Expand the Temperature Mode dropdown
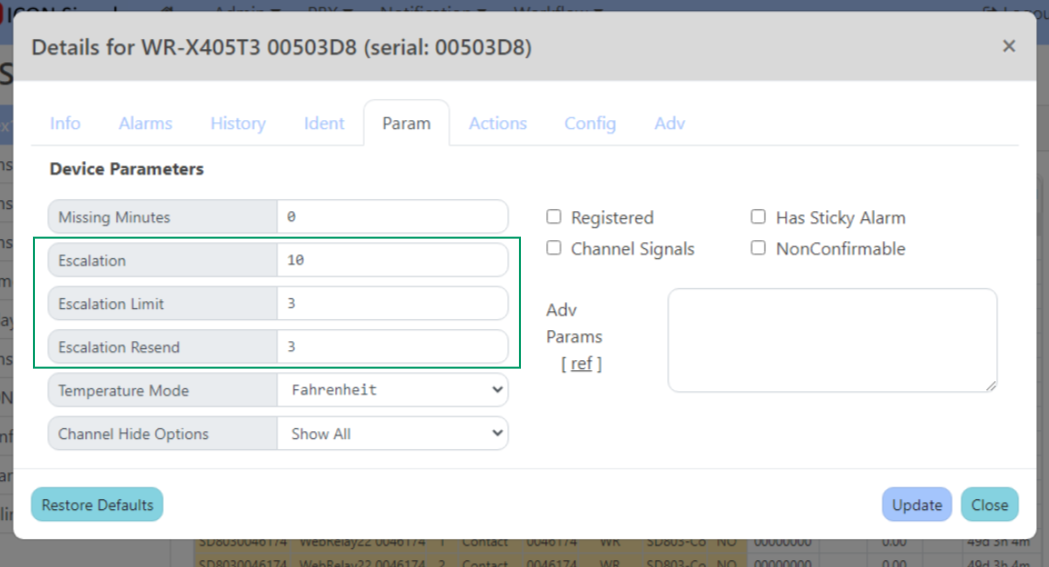The width and height of the screenshot is (1049, 567). (392, 390)
